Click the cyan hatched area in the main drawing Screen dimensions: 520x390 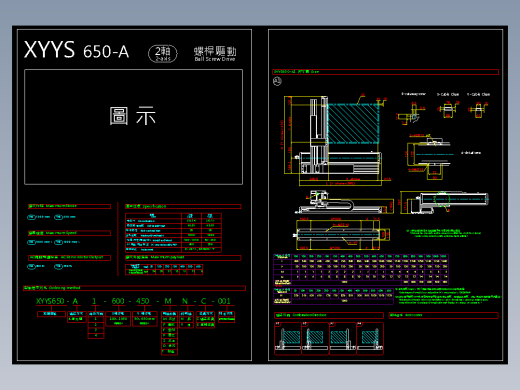[353, 123]
